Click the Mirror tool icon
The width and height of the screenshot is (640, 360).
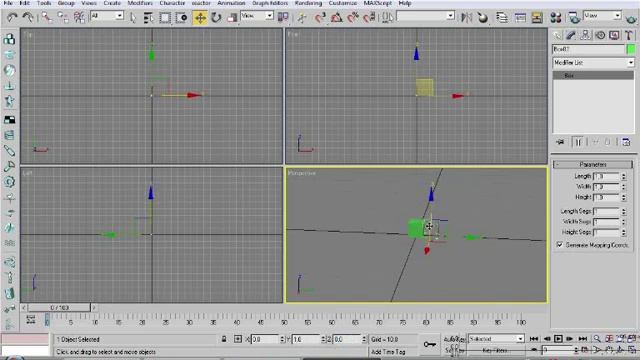(466, 17)
